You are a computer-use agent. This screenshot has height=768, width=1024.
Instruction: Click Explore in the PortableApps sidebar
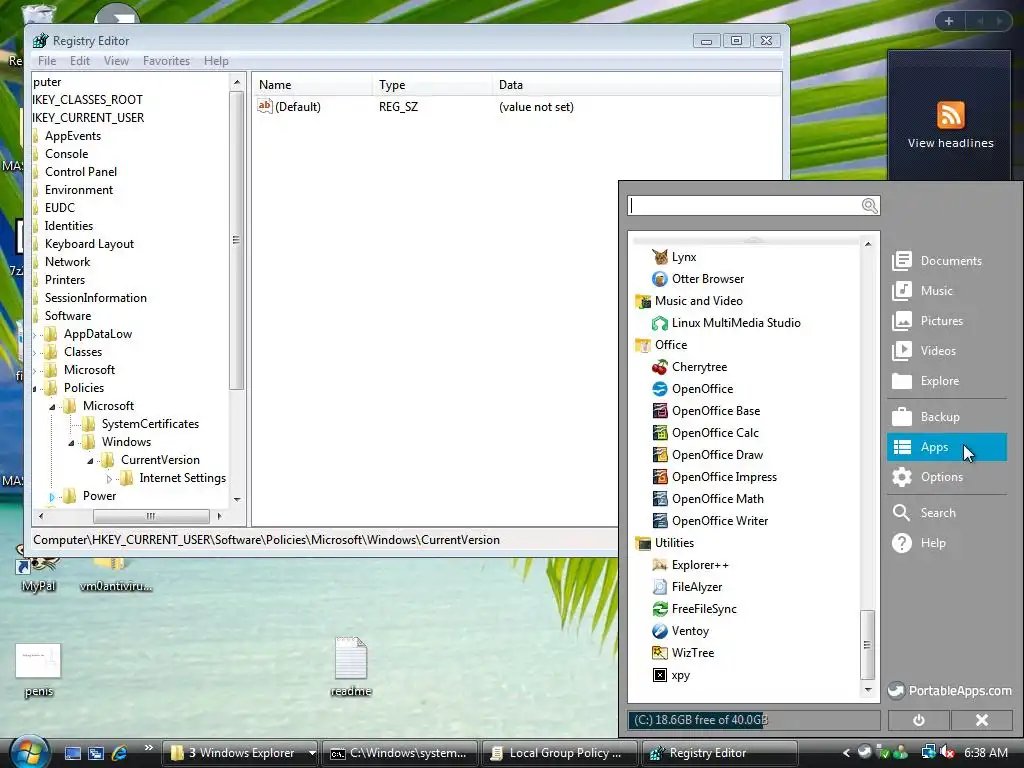pyautogui.click(x=925, y=381)
